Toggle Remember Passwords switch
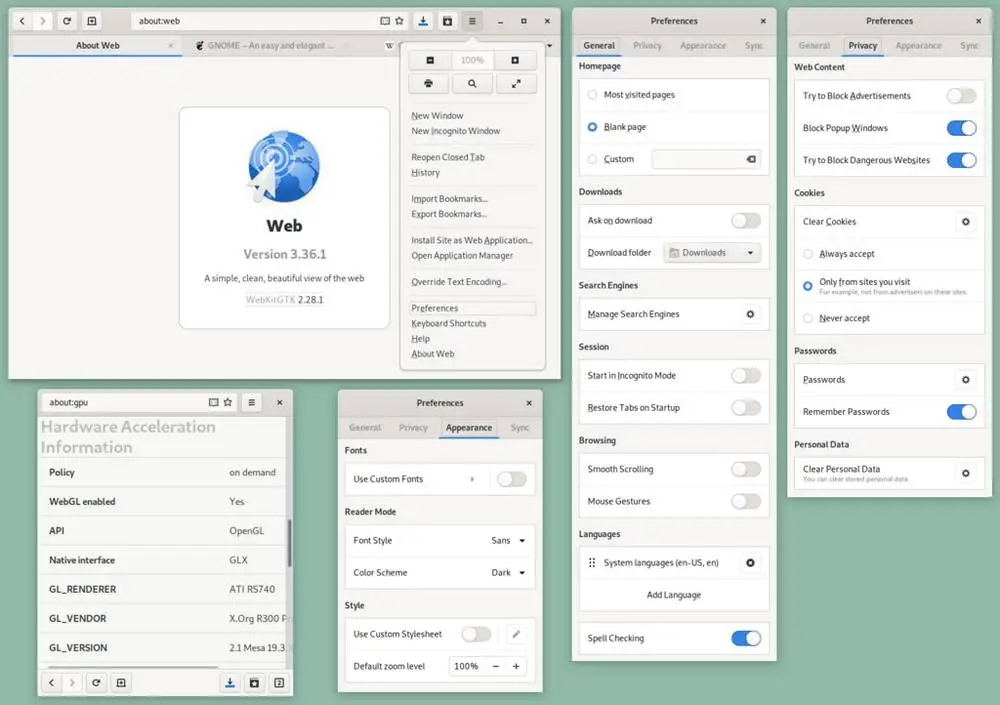Screen dimensions: 1000x705 point(961,412)
